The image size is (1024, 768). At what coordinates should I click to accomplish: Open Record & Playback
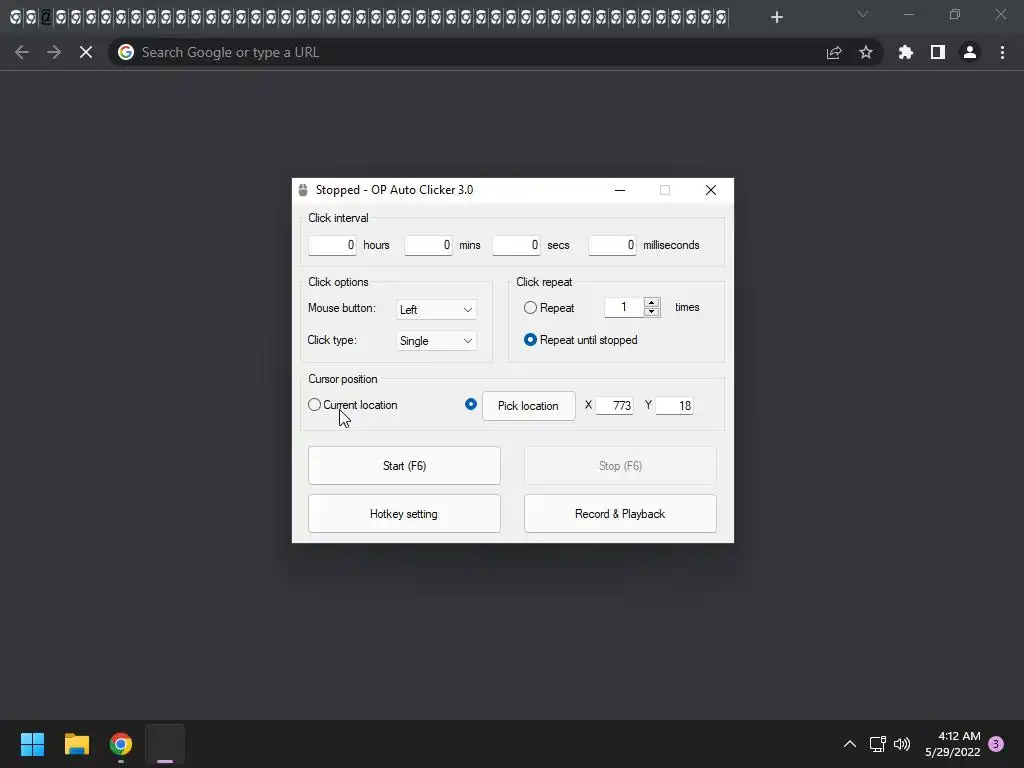pos(620,513)
